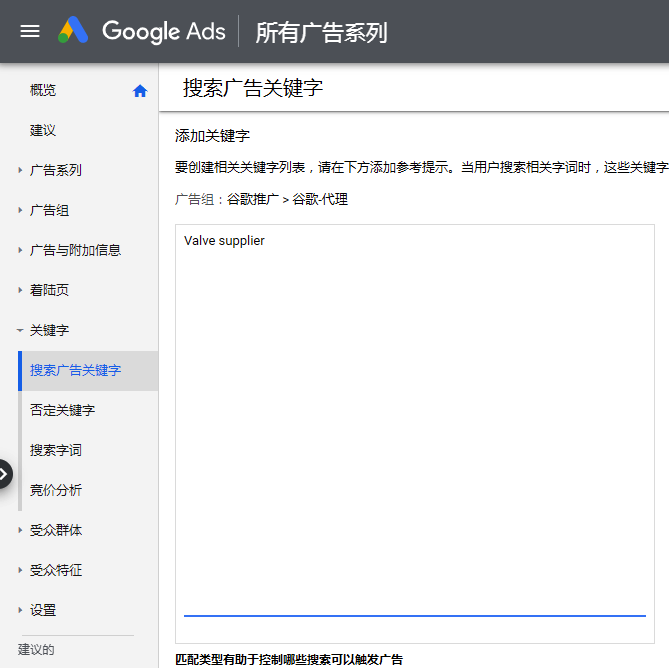Viewport: 669px width, 668px height.
Task: Expand the 受众特征 section
Action: tap(20, 570)
